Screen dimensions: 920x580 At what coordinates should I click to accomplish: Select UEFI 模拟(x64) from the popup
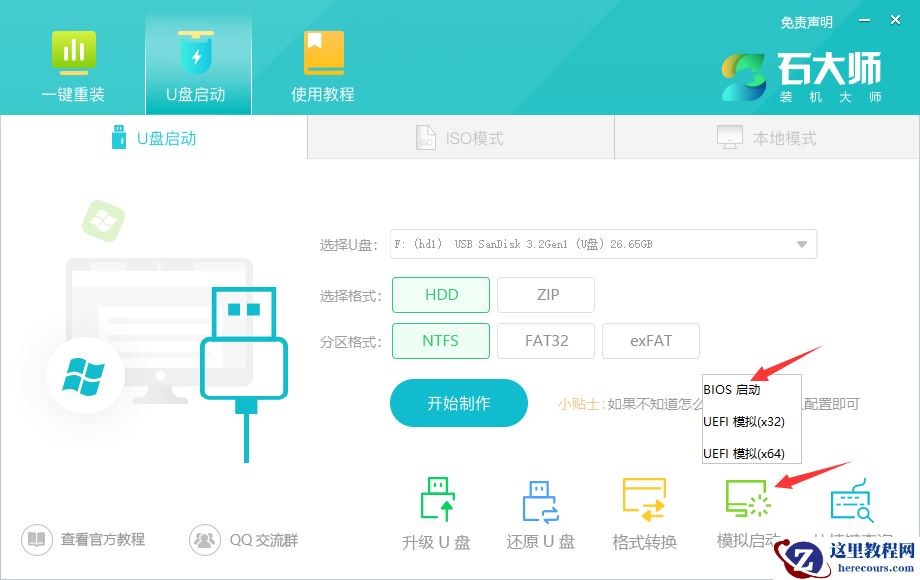click(x=744, y=453)
